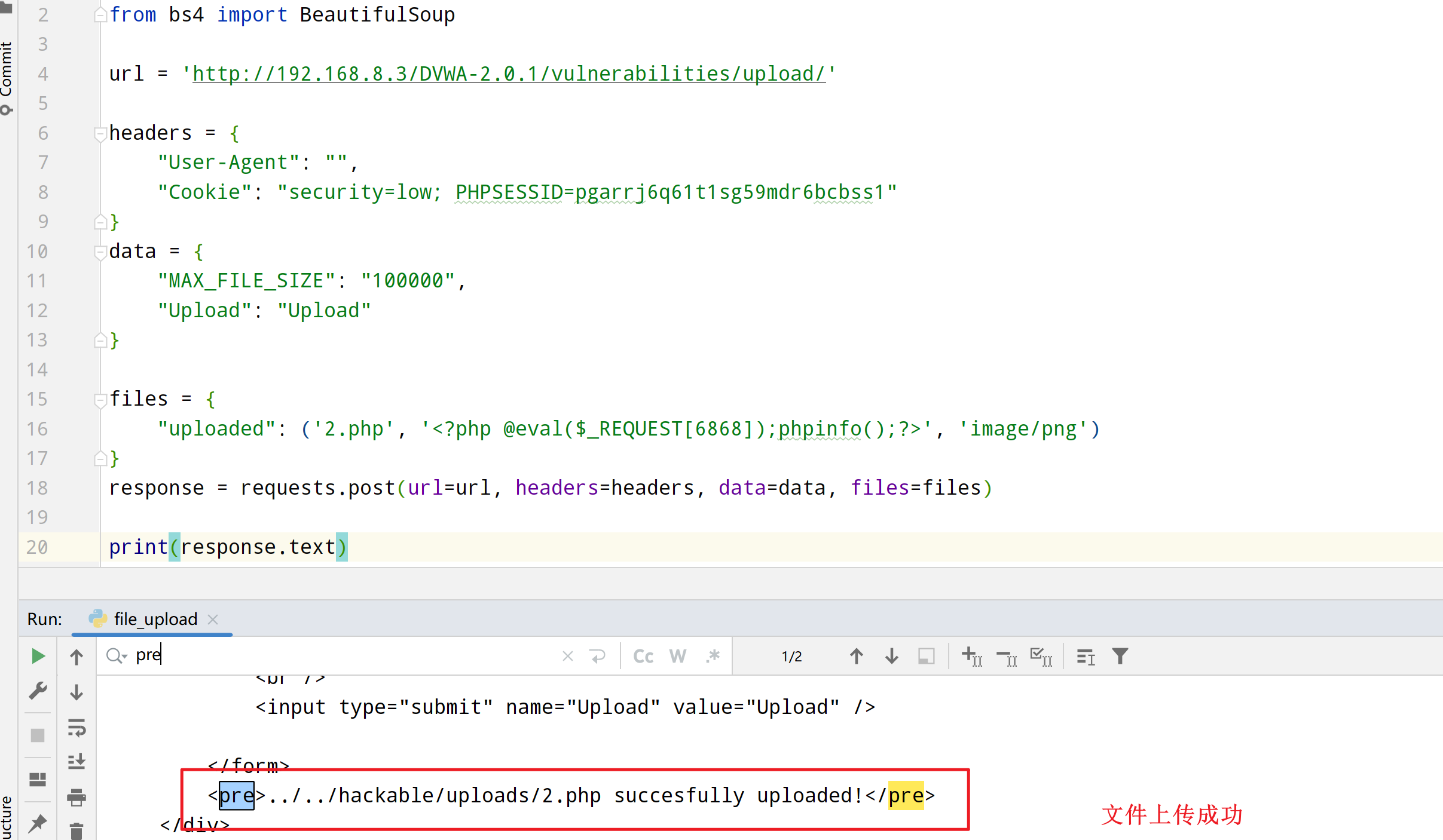Click the print console output icon
1443x840 pixels.
[x=77, y=797]
